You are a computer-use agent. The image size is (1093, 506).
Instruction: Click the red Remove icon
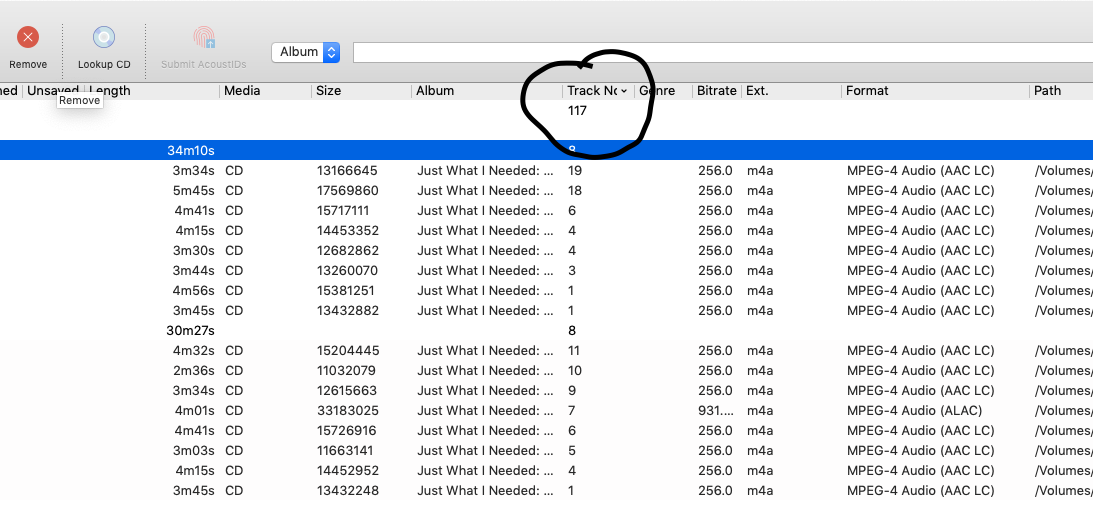28,38
